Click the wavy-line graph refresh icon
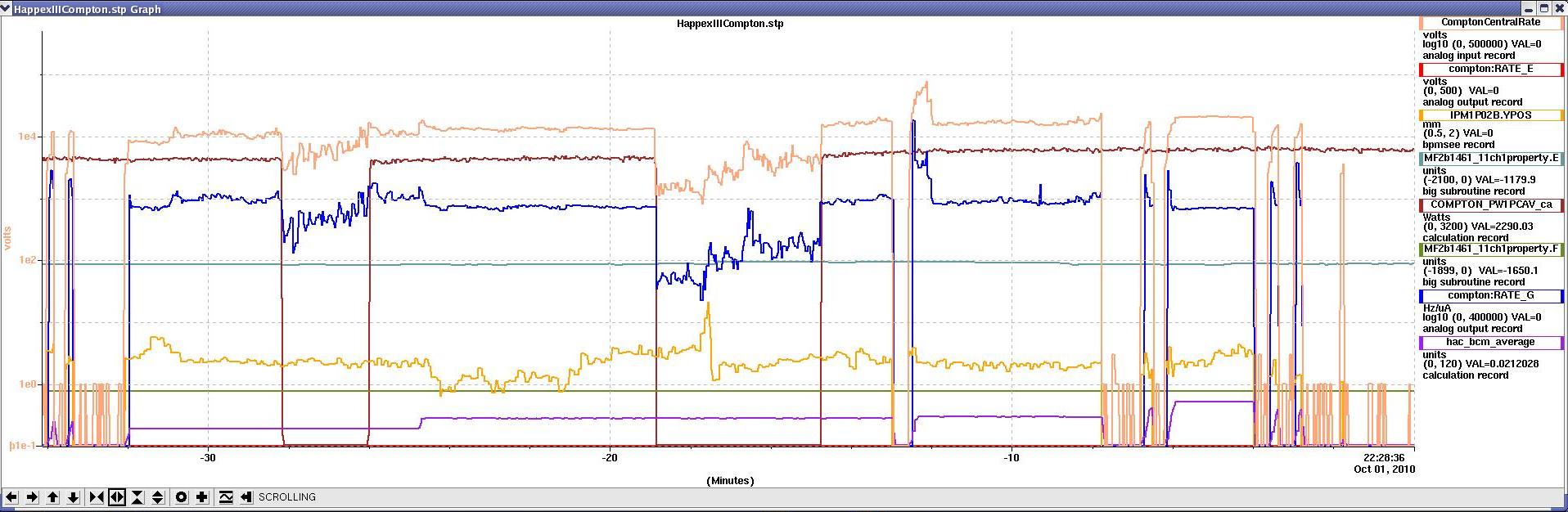1568x512 pixels. [x=226, y=497]
